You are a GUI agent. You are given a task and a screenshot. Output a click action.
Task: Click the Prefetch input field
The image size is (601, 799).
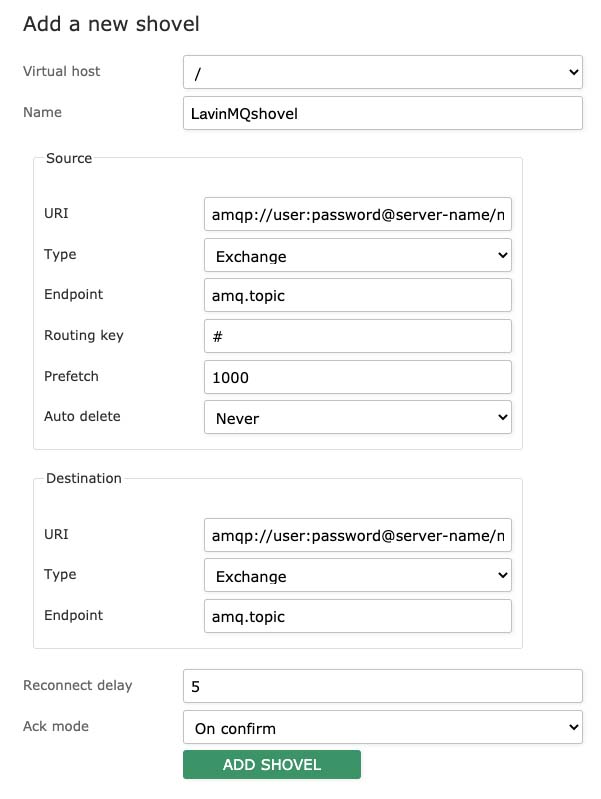(x=357, y=377)
